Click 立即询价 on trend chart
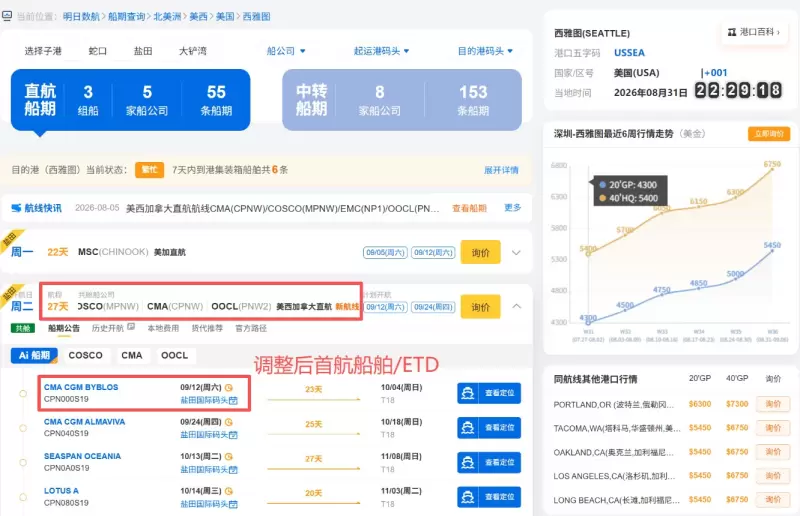800x516 pixels. (769, 134)
